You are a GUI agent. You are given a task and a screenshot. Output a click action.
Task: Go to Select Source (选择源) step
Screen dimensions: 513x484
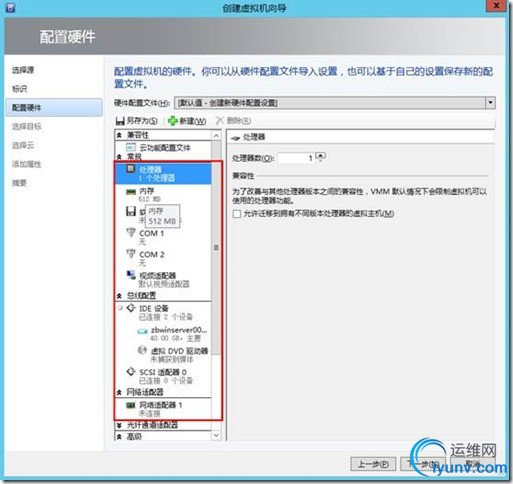click(x=23, y=70)
